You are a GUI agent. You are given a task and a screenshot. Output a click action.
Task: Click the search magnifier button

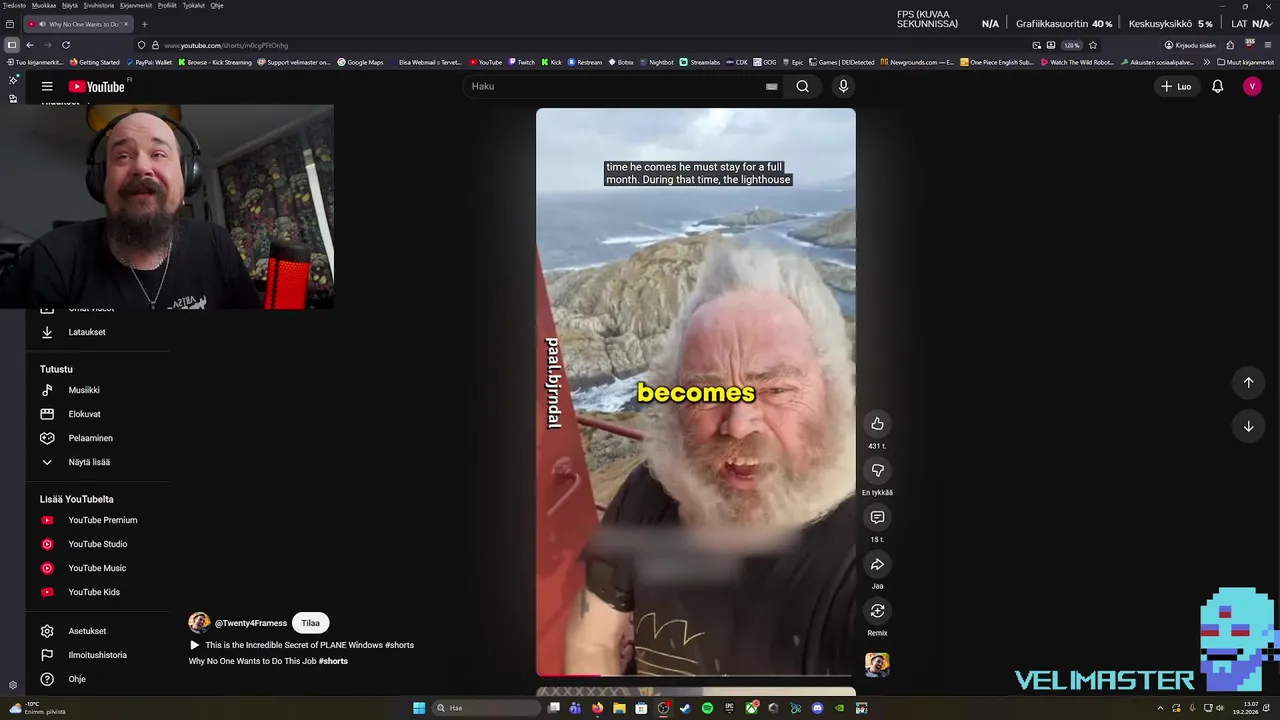tap(802, 86)
